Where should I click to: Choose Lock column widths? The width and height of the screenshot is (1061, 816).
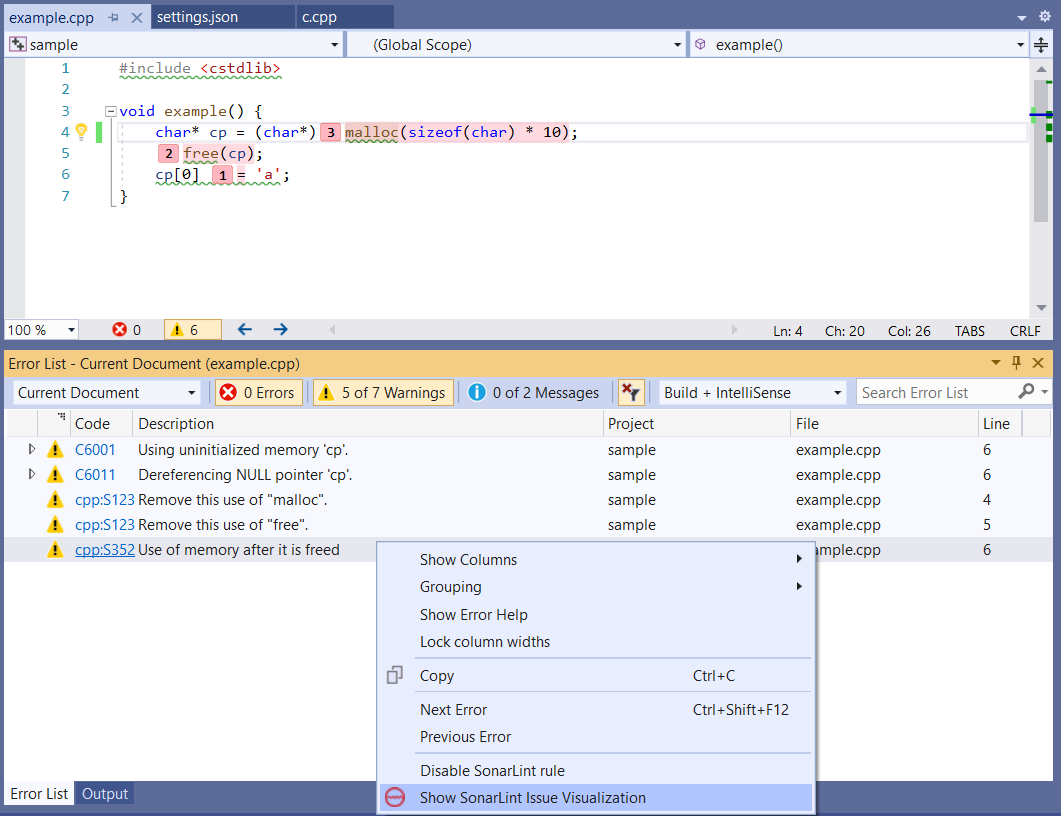pos(596,641)
